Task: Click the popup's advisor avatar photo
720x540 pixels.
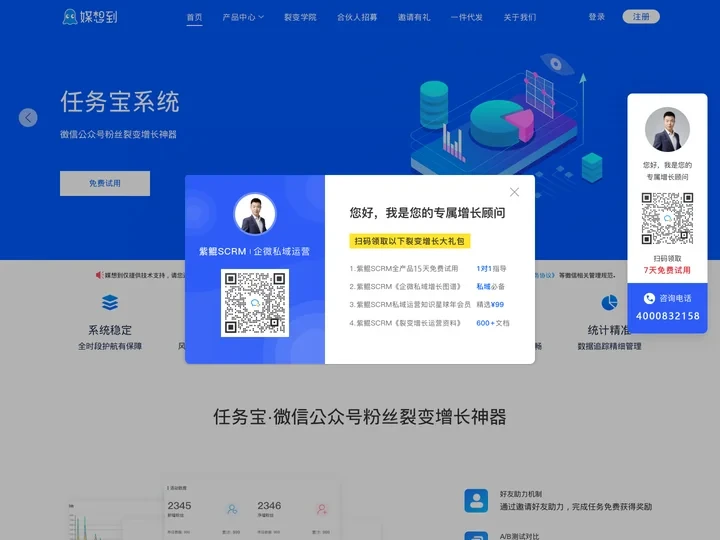Action: coord(255,214)
